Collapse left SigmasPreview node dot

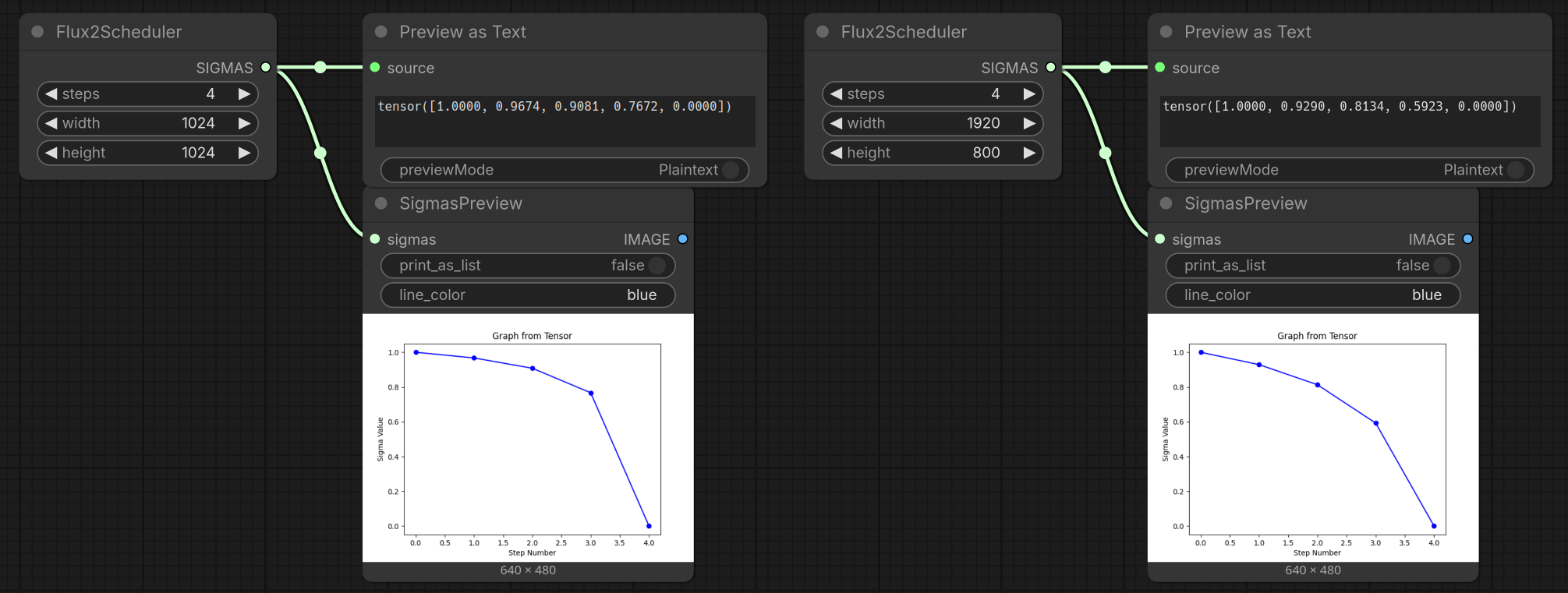381,203
